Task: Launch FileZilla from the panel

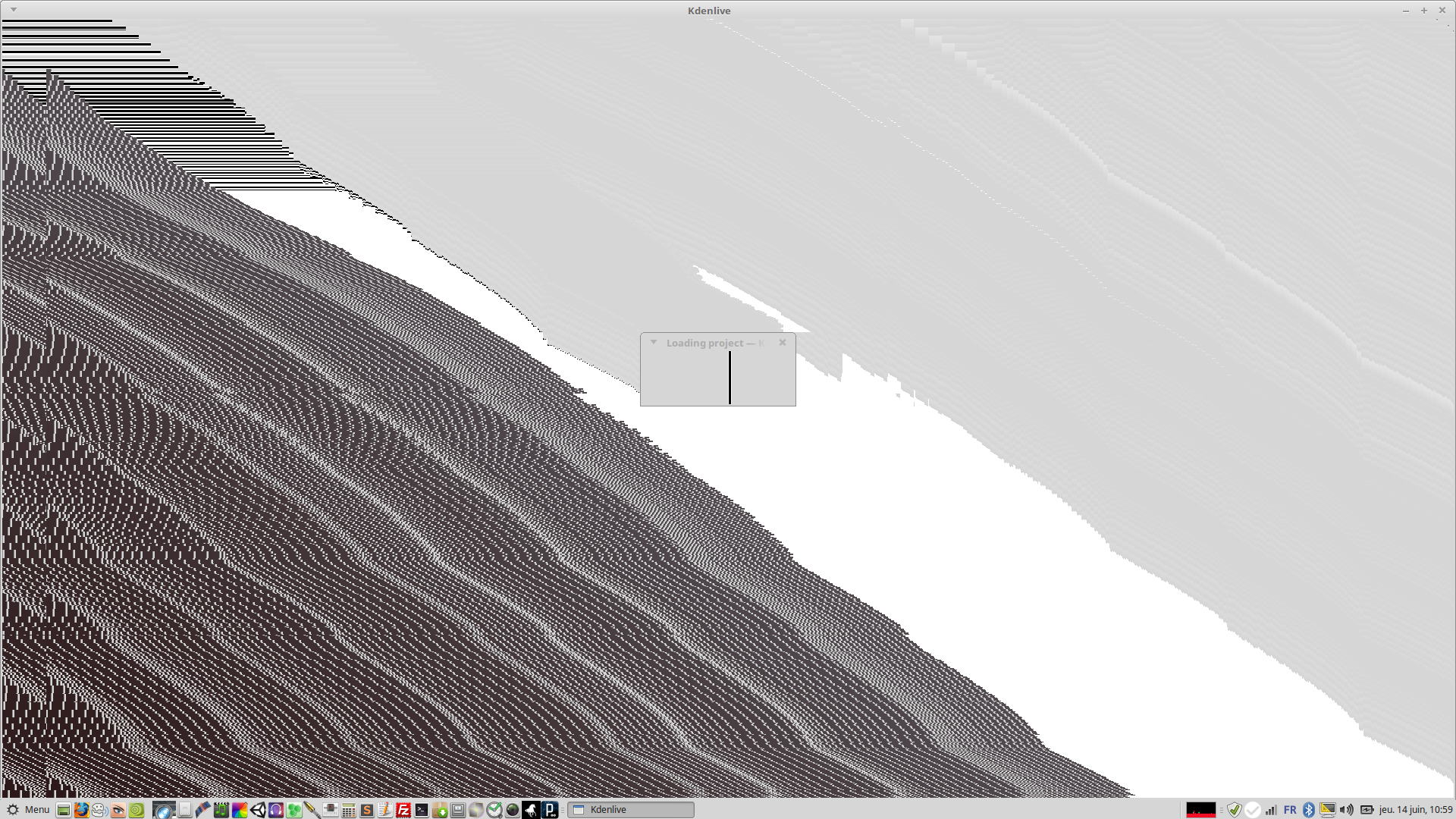Action: click(x=403, y=810)
